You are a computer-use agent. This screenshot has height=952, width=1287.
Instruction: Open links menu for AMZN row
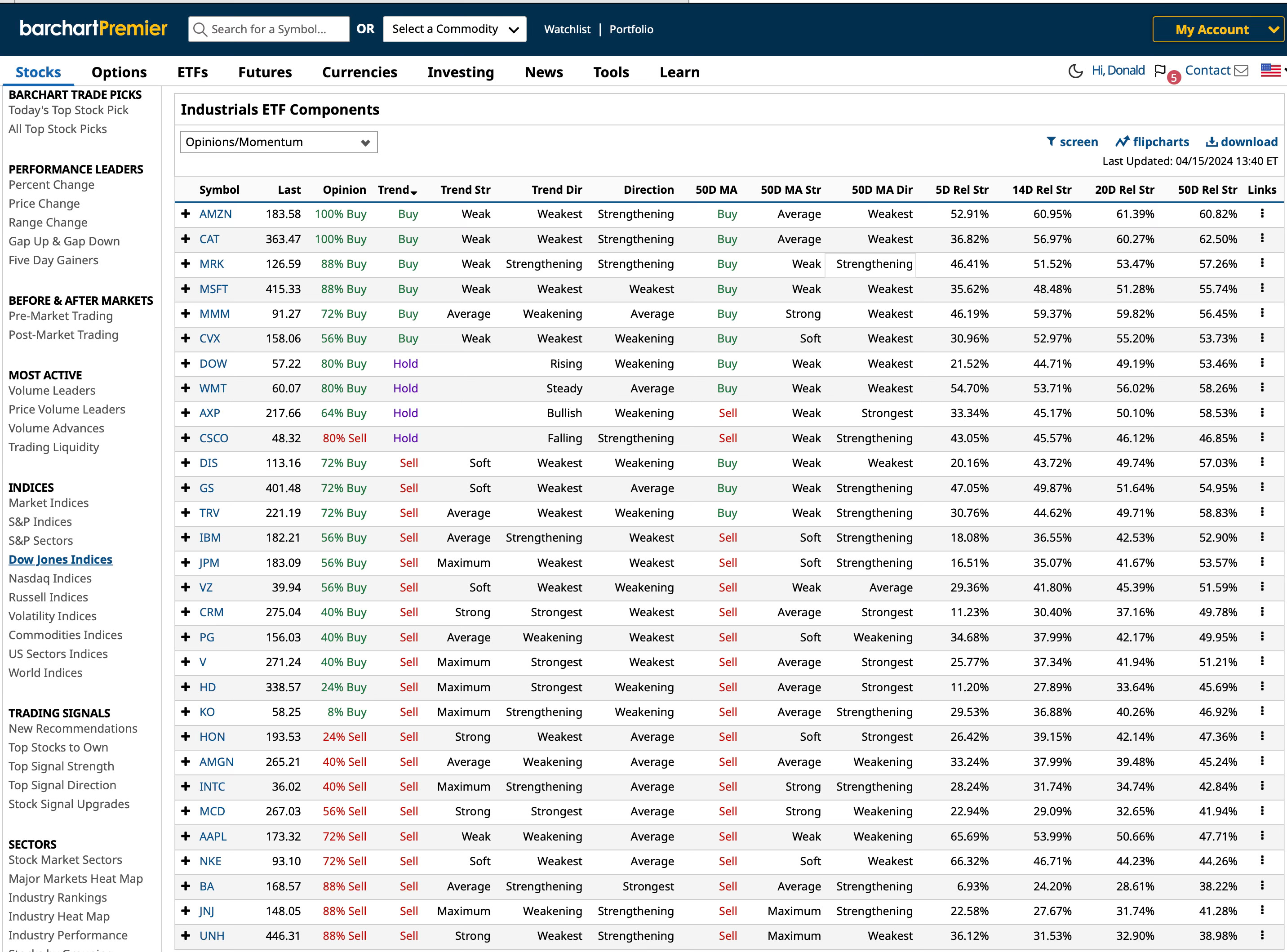pos(1262,214)
